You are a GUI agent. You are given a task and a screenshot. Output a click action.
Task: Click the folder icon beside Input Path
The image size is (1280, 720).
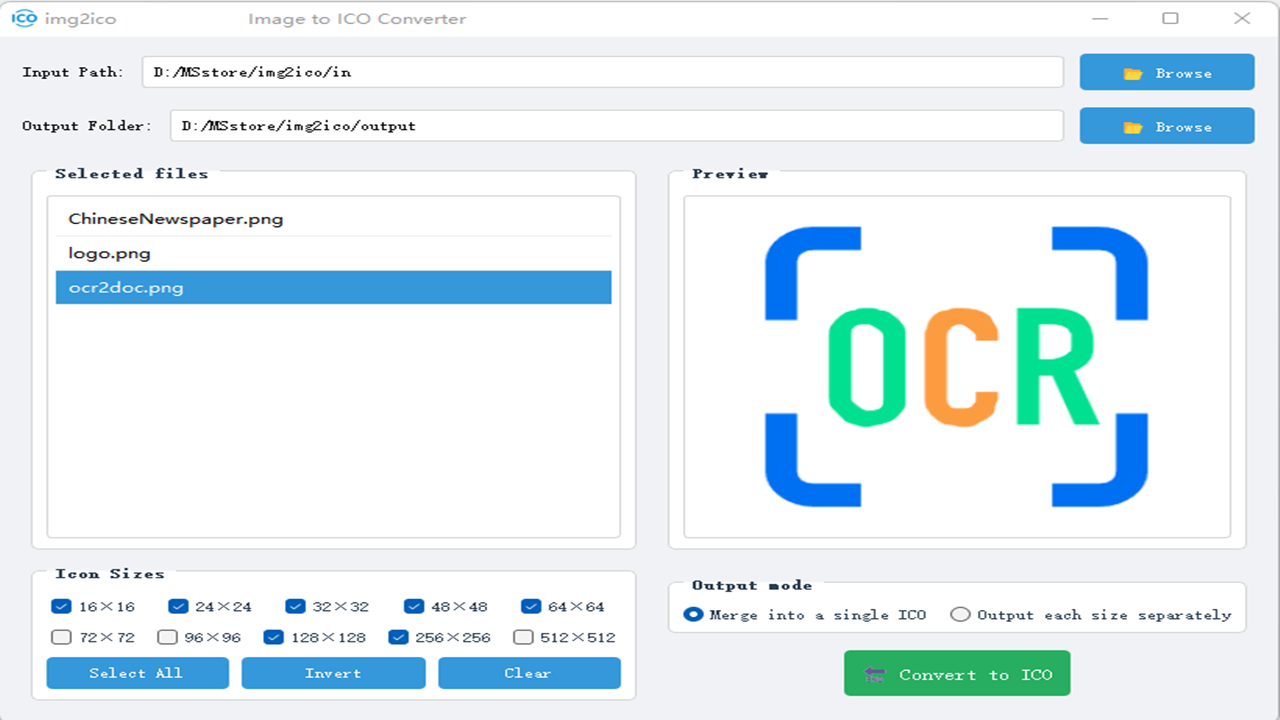click(1133, 73)
